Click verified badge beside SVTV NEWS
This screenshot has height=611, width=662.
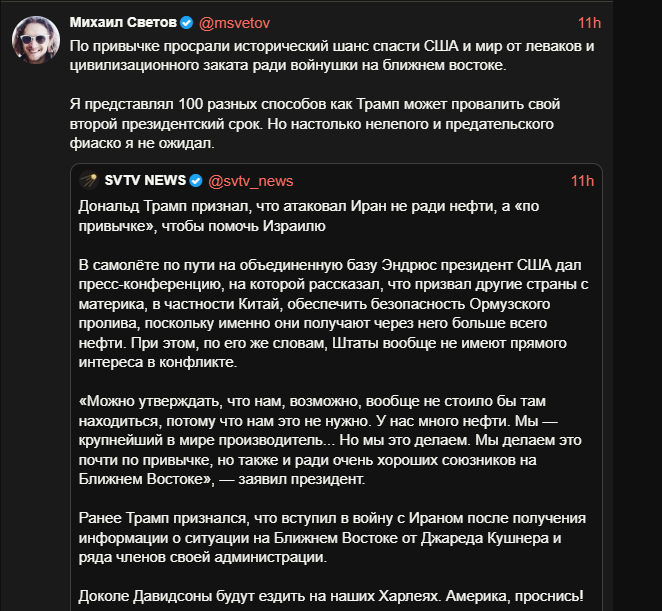tap(196, 181)
